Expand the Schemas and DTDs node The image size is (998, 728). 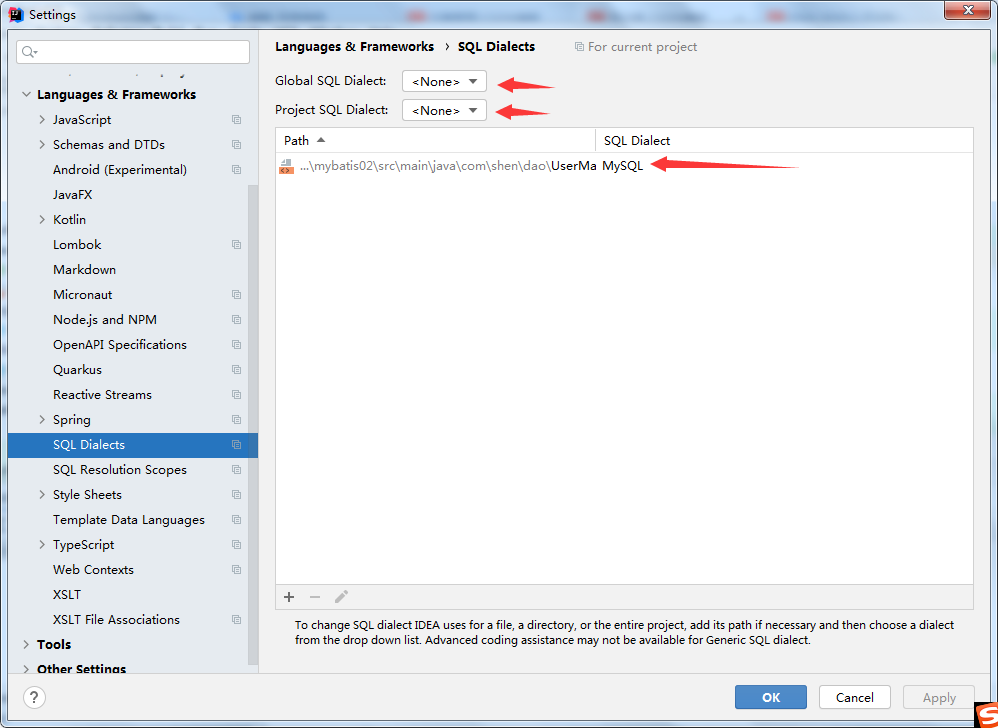[42, 145]
